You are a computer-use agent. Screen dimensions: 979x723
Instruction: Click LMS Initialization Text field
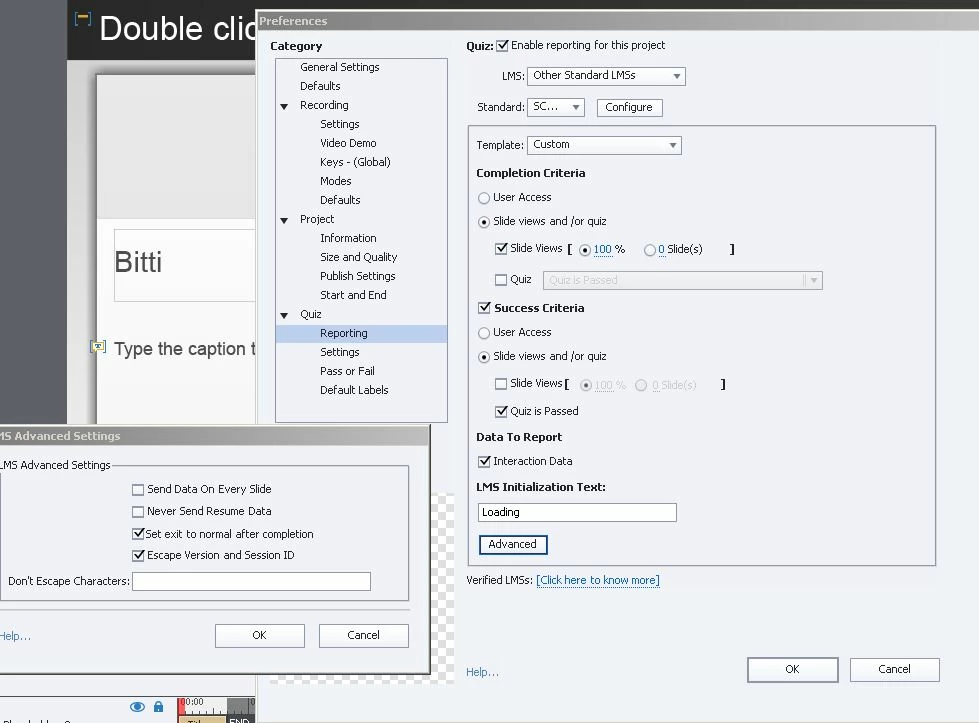[577, 513]
